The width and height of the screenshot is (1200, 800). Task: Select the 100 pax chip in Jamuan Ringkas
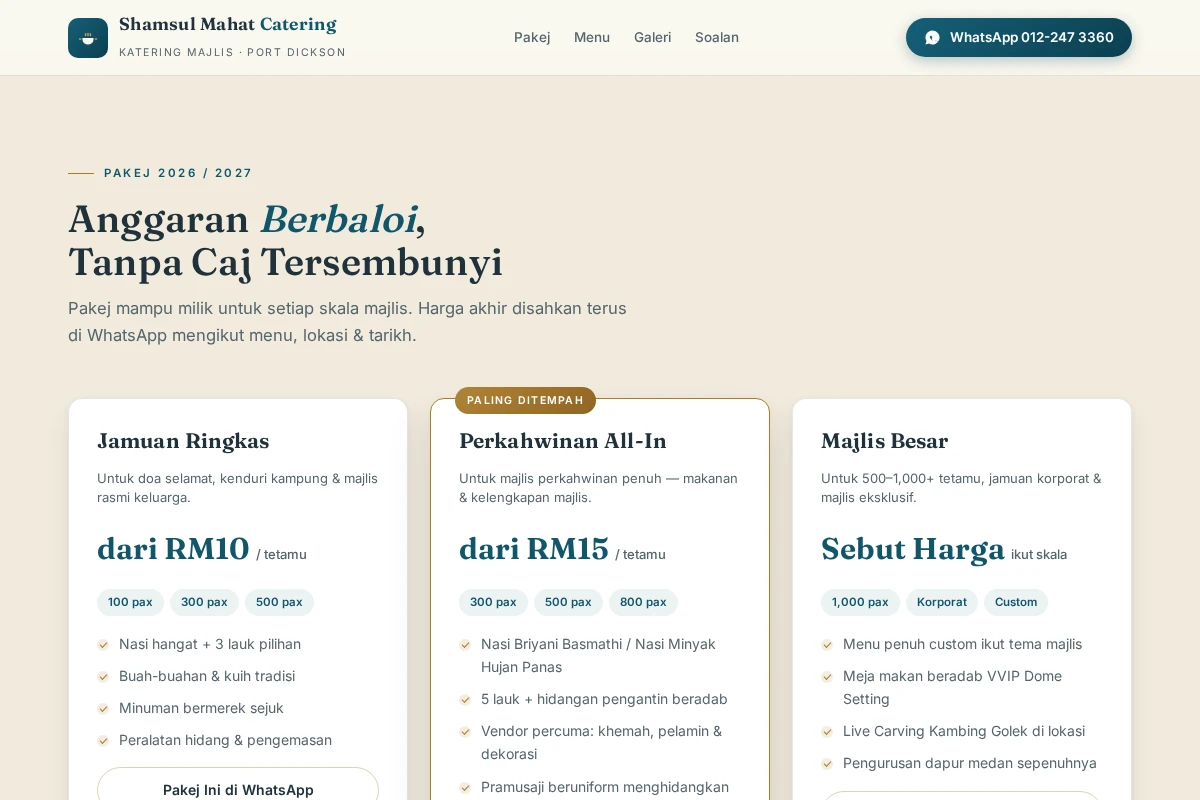coord(130,602)
